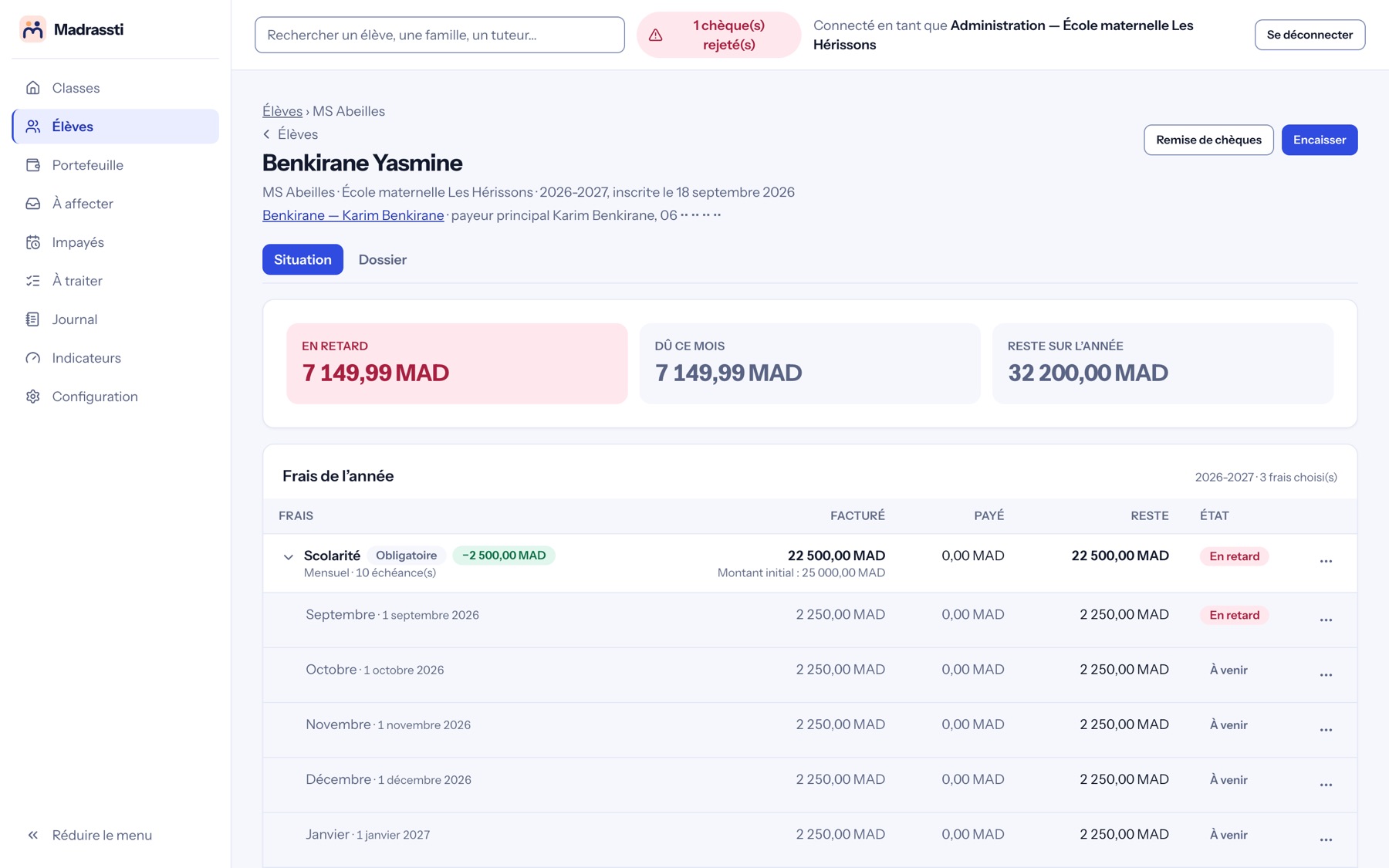Click the Madrassti logo icon

tap(32, 29)
